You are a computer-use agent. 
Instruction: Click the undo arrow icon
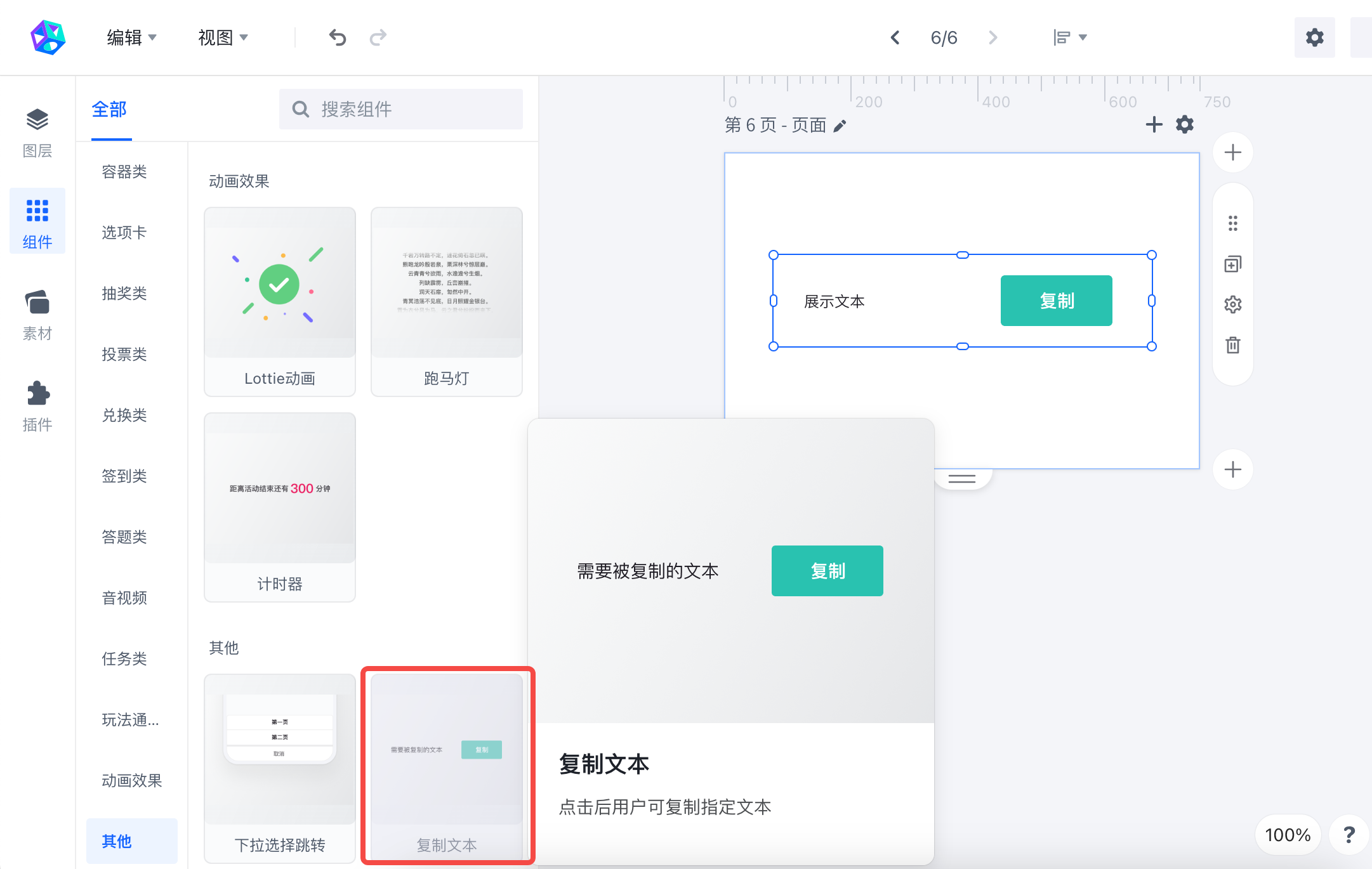[338, 37]
